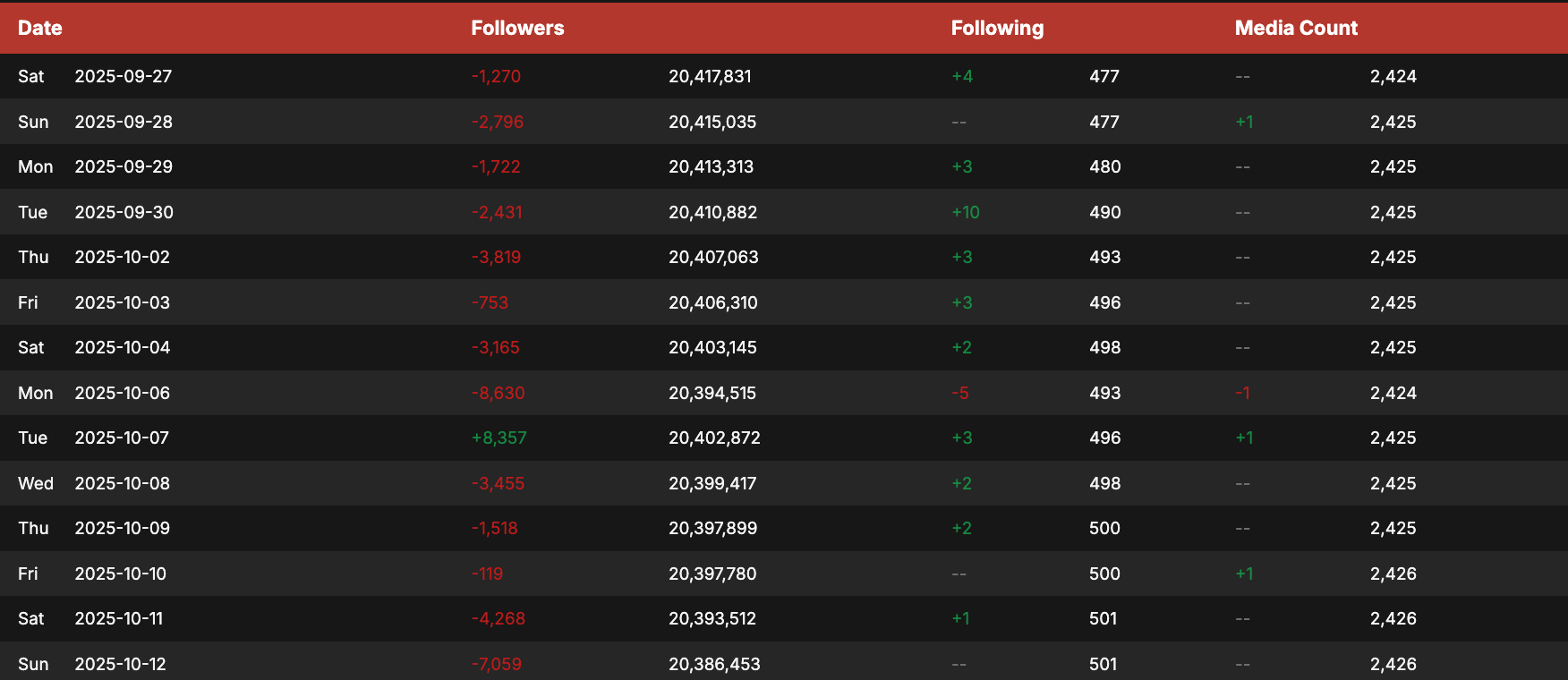Click the Followers column header

coord(517,28)
